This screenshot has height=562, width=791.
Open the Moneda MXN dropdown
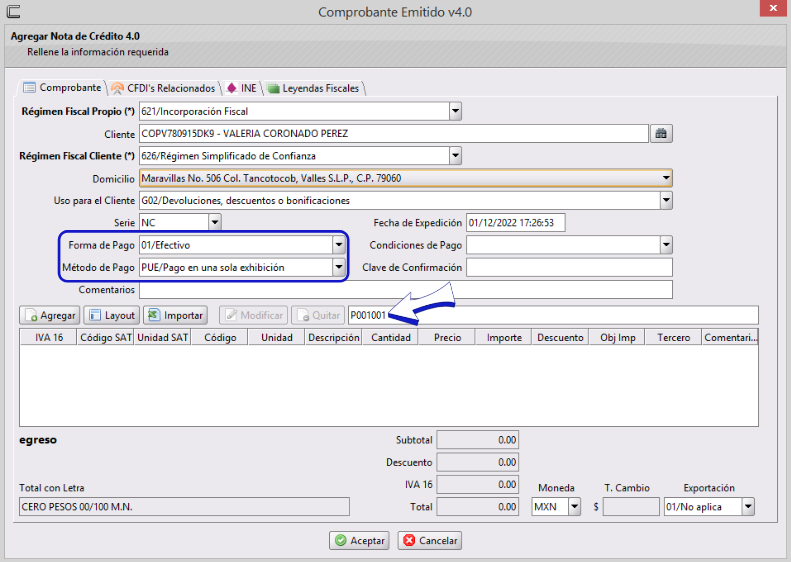click(x=574, y=507)
